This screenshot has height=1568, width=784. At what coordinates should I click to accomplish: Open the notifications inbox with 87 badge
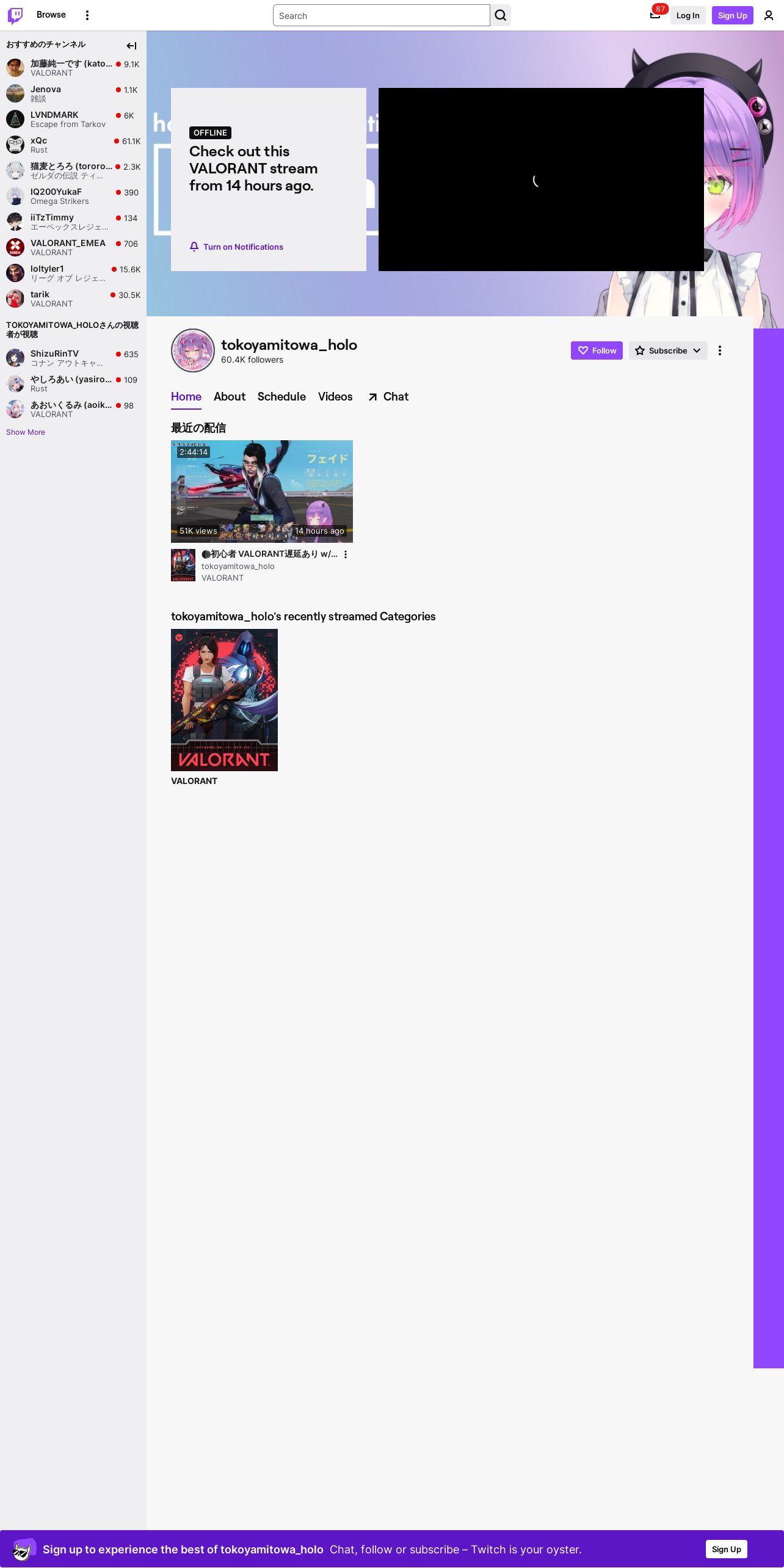tap(655, 15)
